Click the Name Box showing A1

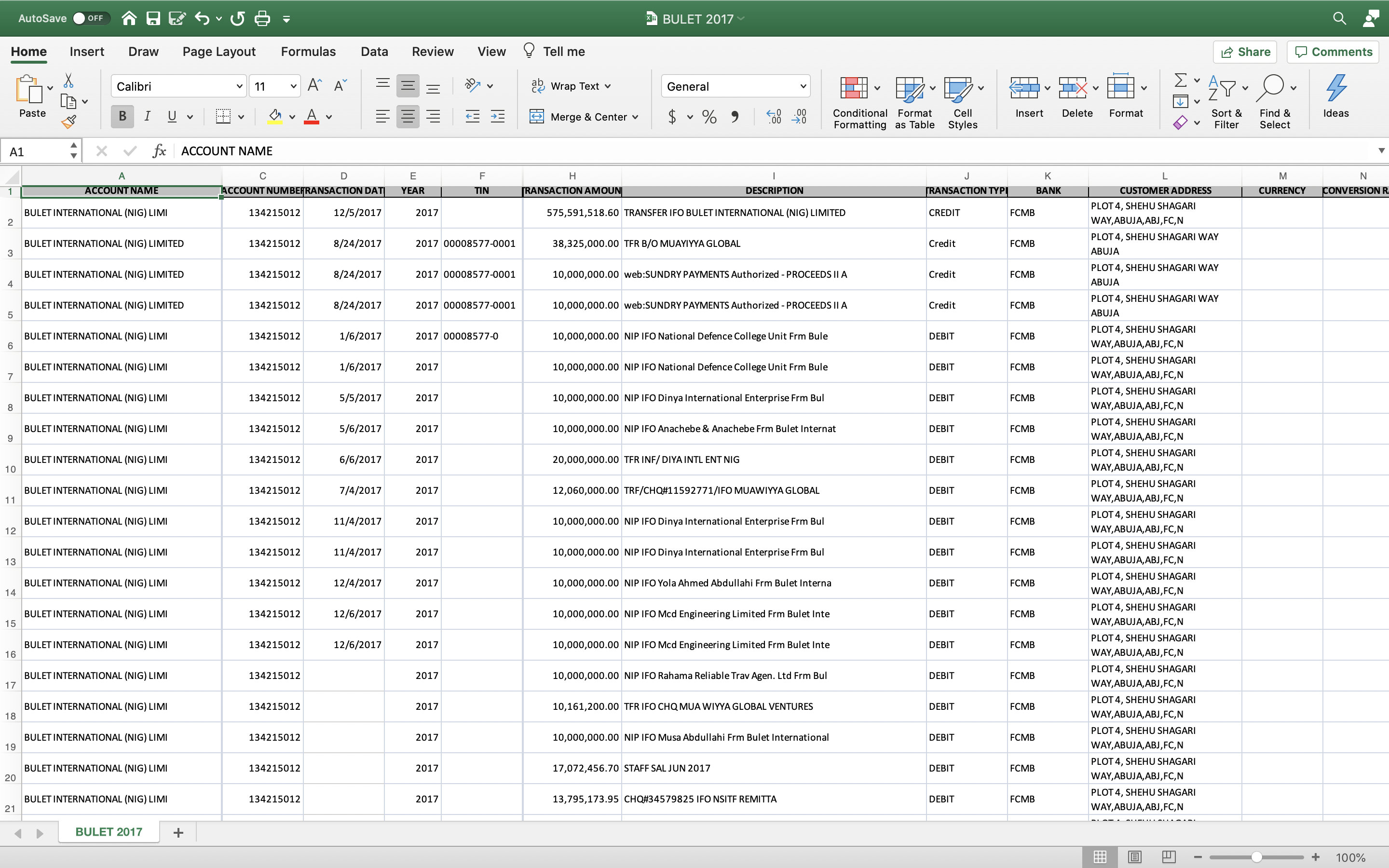pyautogui.click(x=40, y=151)
